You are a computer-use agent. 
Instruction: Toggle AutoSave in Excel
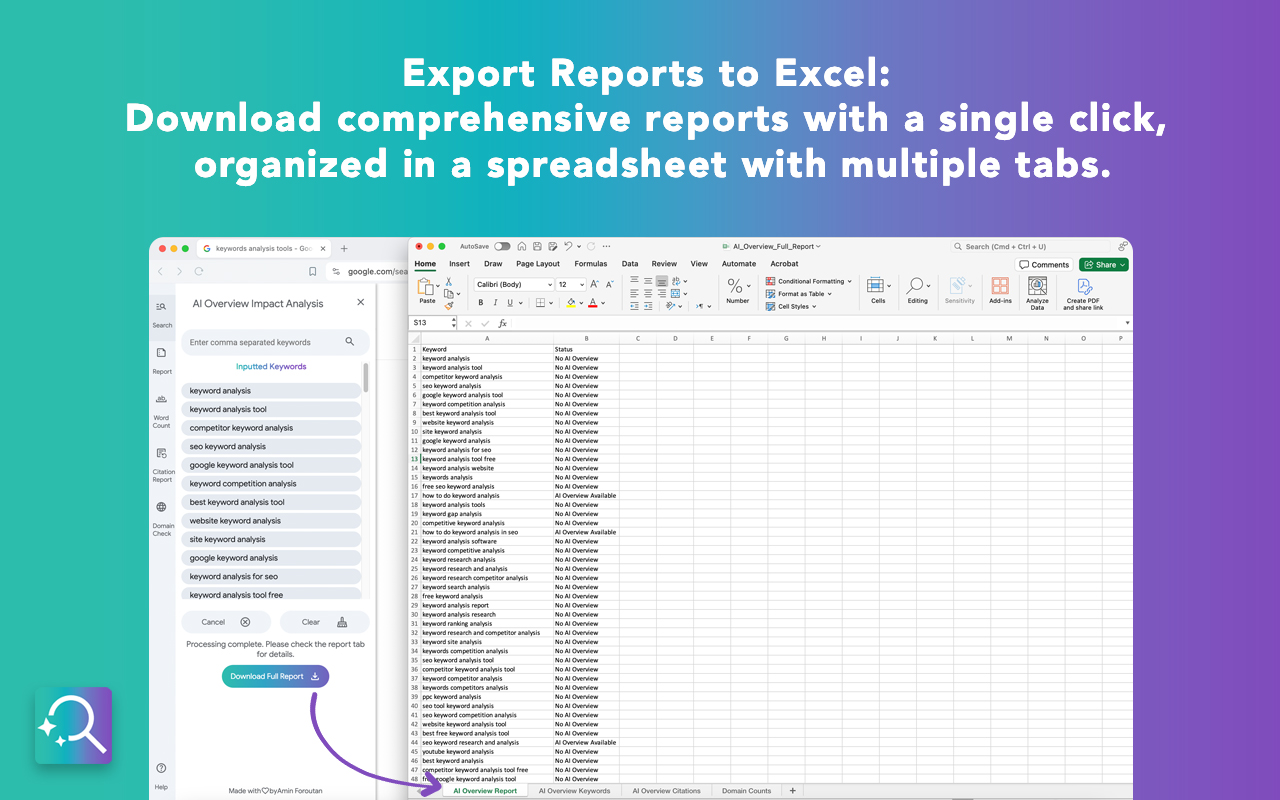[x=502, y=246]
